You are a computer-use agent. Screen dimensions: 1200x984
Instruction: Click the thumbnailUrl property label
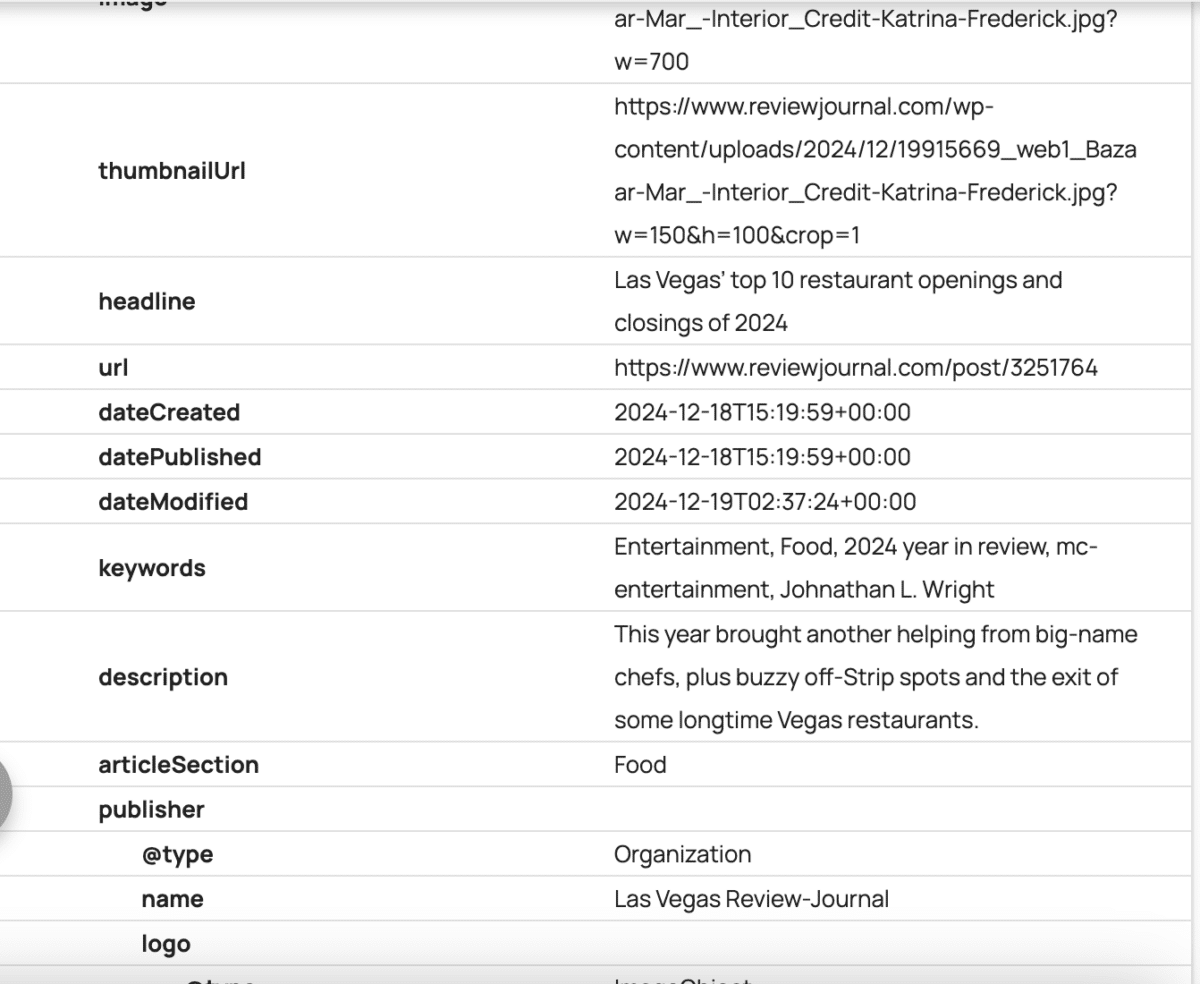click(x=172, y=171)
